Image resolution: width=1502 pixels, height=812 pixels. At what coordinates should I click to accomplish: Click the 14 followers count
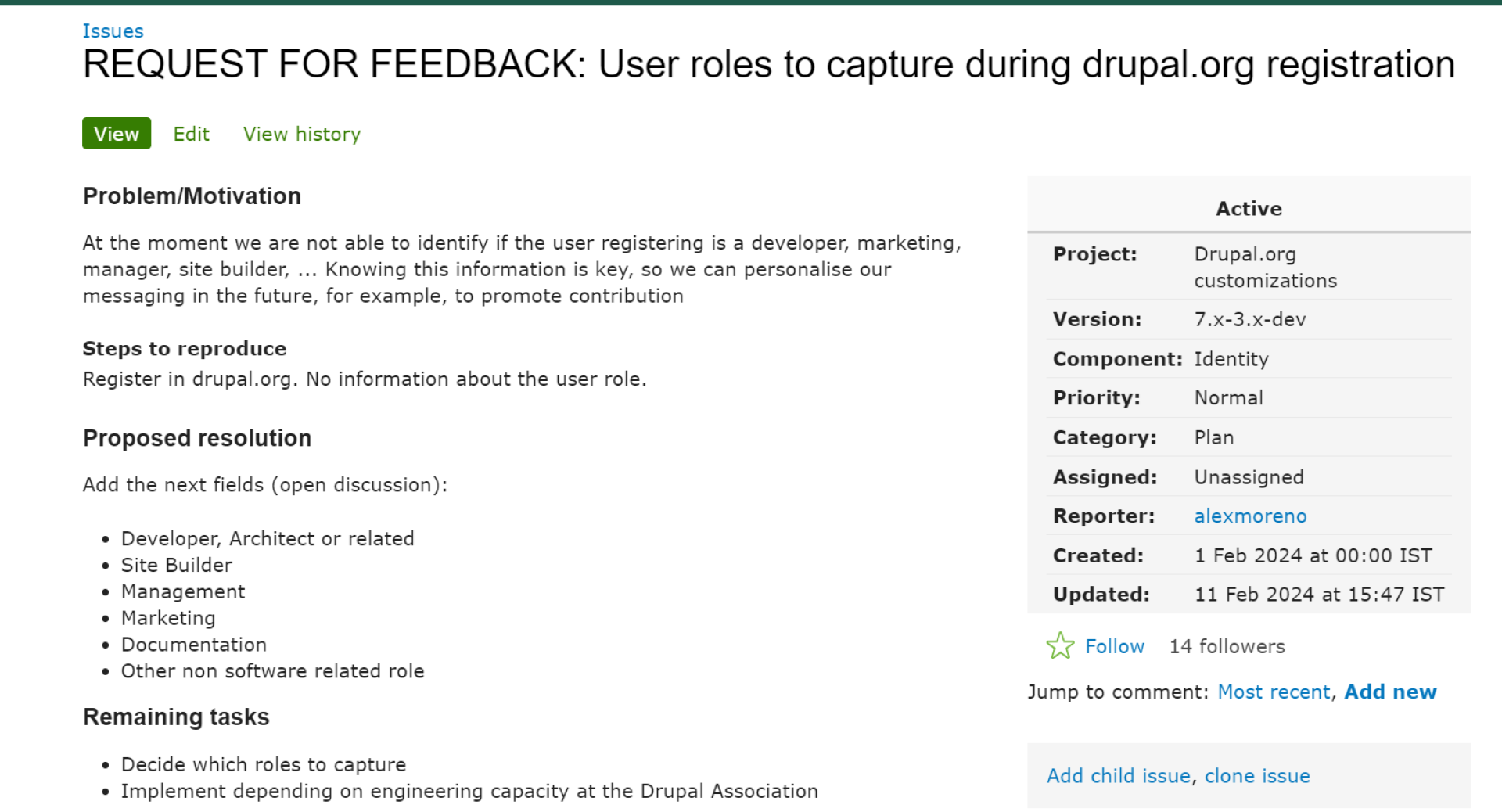click(x=1227, y=646)
